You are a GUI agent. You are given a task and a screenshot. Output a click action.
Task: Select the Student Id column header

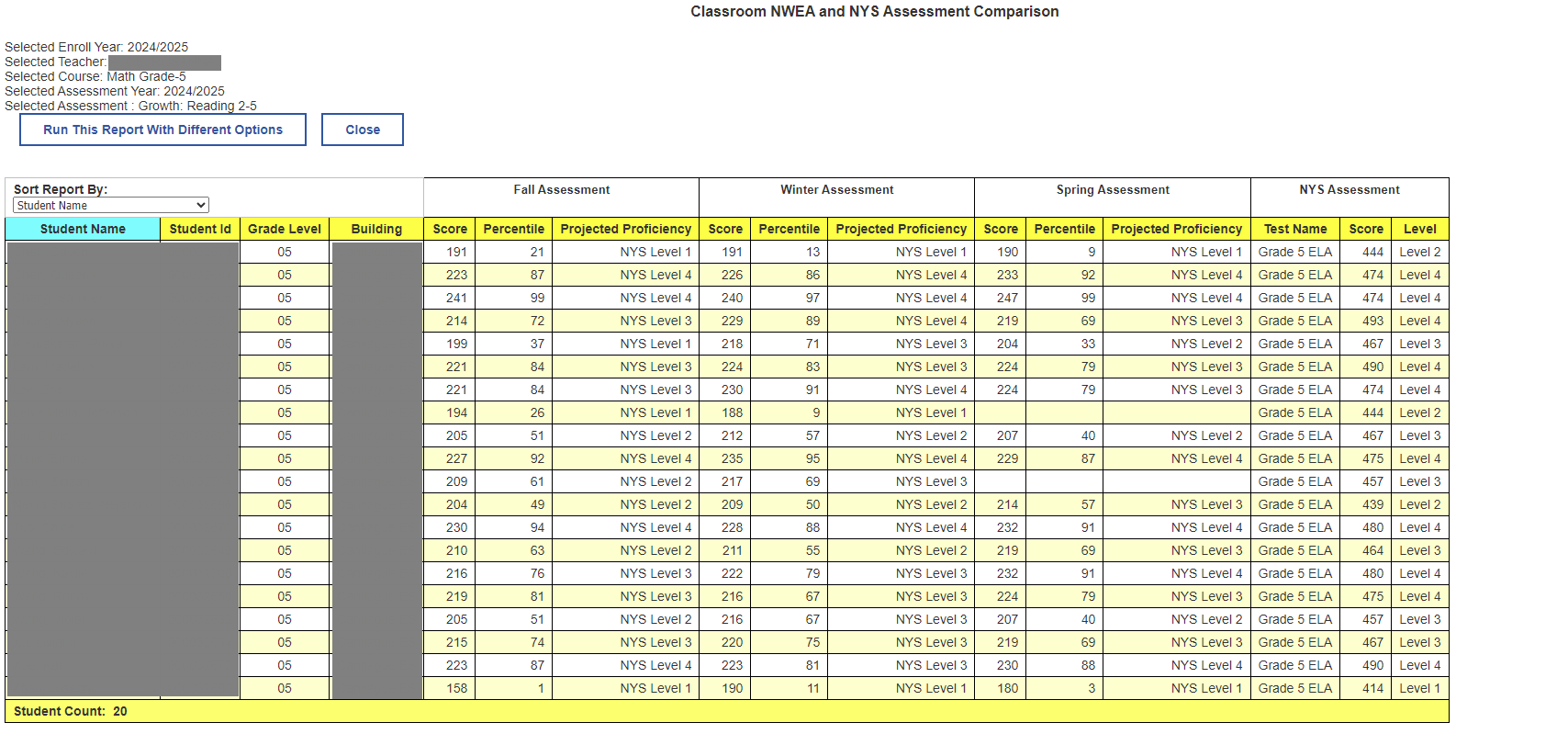pyautogui.click(x=200, y=229)
